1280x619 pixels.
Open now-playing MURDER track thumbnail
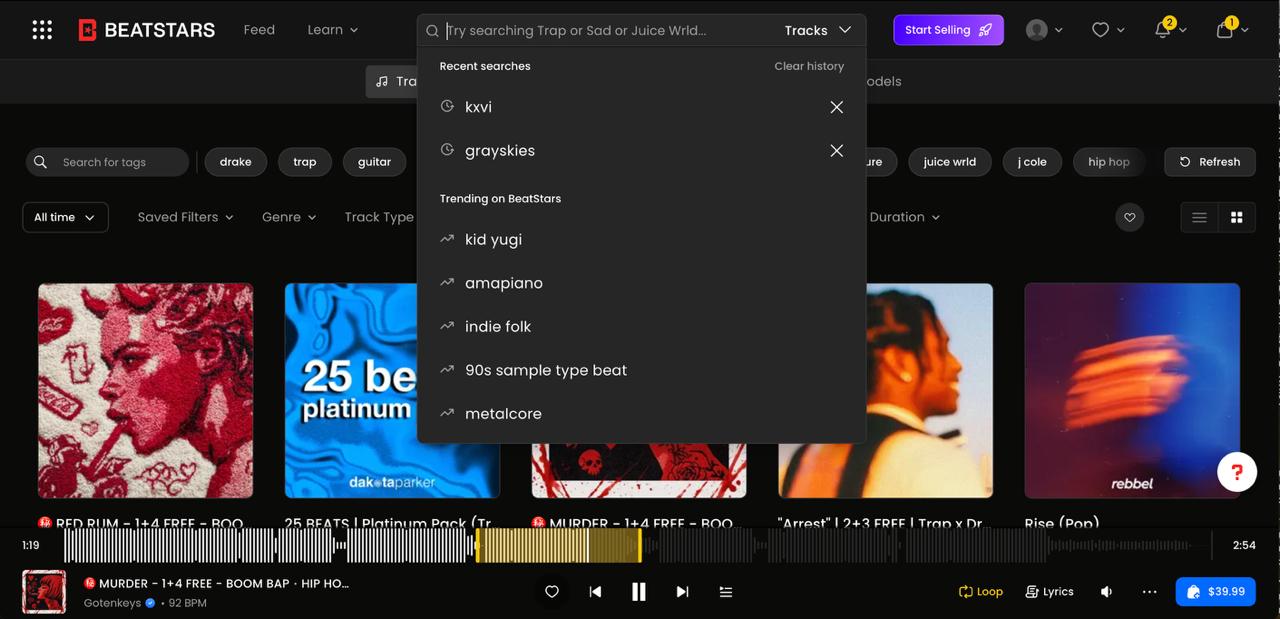tap(44, 592)
